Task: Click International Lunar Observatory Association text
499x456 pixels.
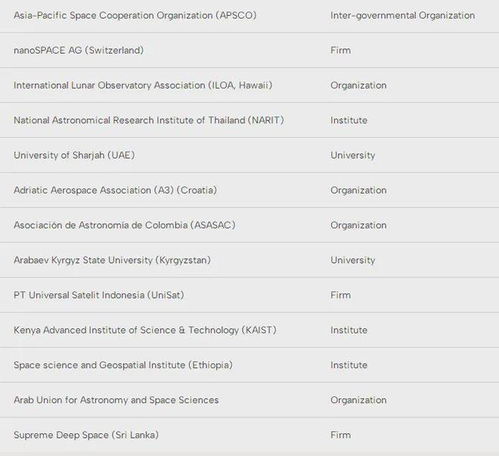Action: [109, 85]
